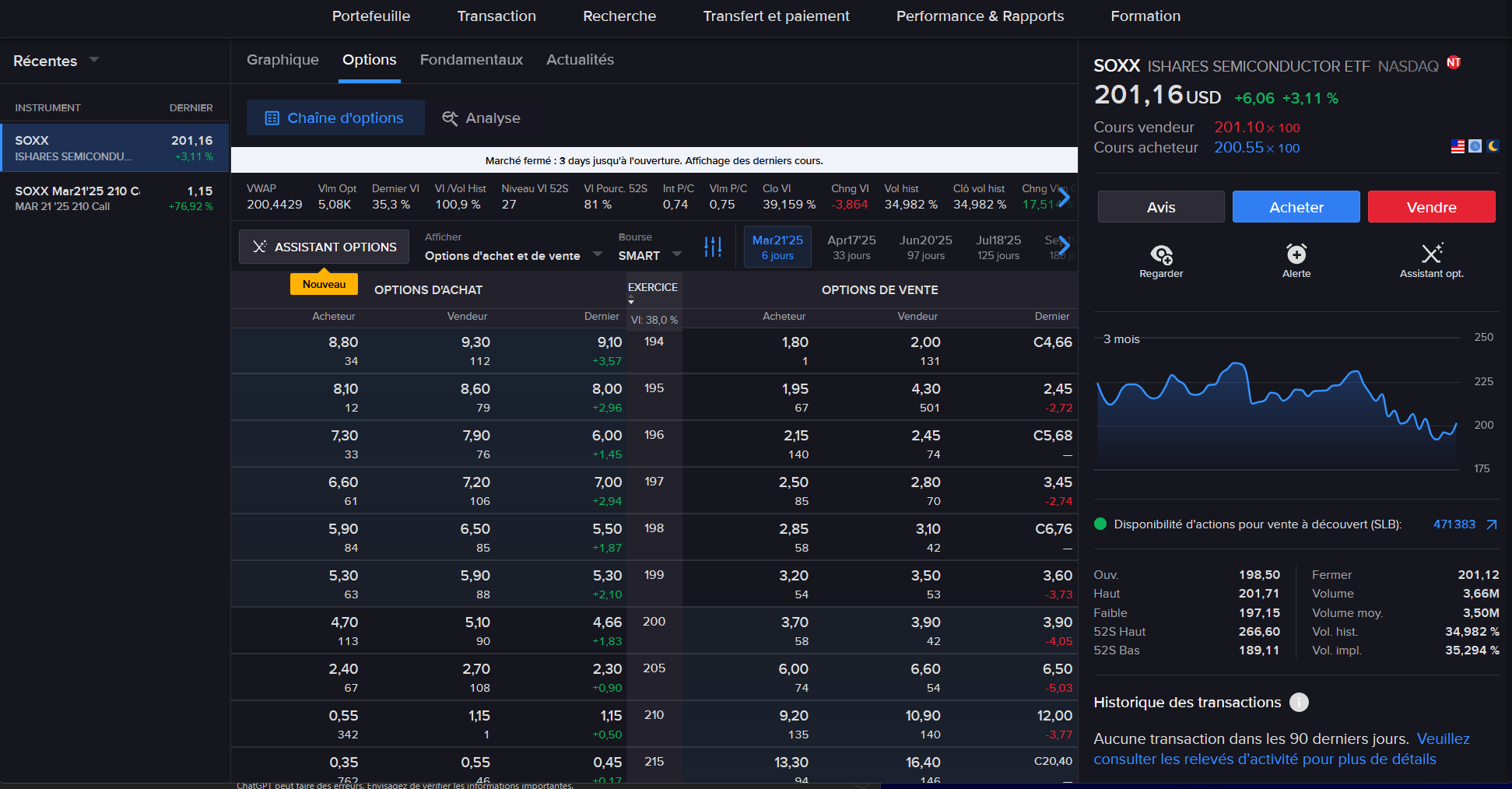Click call Vendeur 2,70 at strike 205
Screen dimensions: 1512x789
pyautogui.click(x=476, y=669)
